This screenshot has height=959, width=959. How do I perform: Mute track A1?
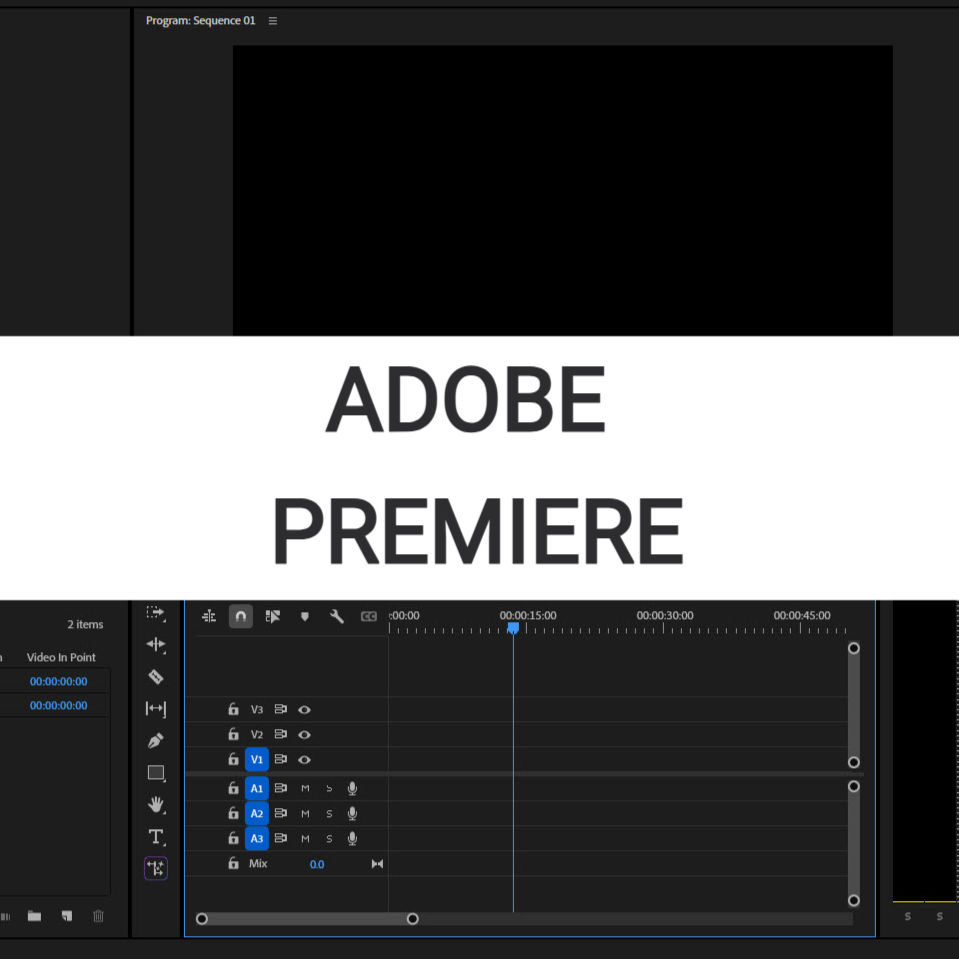coord(305,788)
